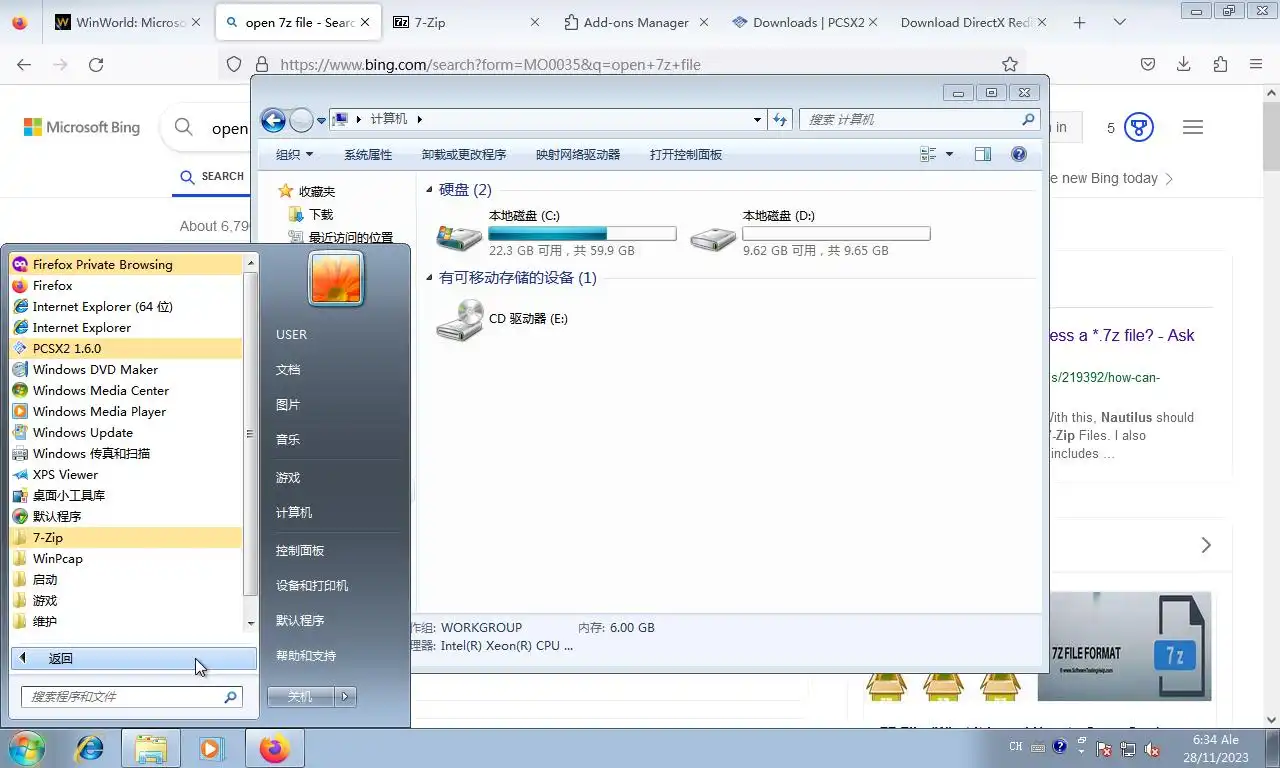Open 帮助和支持 from Start menu
The height and width of the screenshot is (768, 1280).
335,655
